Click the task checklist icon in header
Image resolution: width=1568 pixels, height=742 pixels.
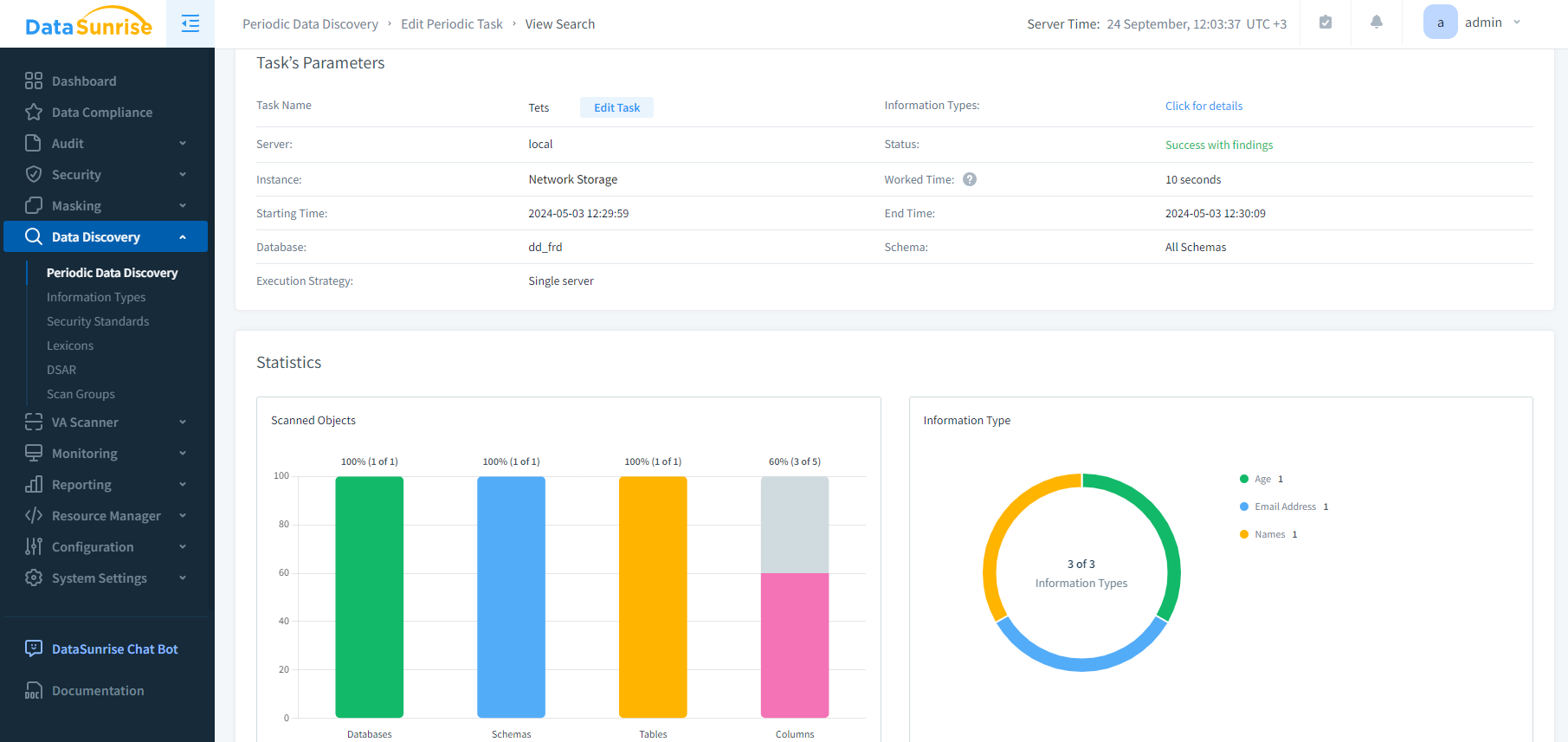(x=1325, y=23)
